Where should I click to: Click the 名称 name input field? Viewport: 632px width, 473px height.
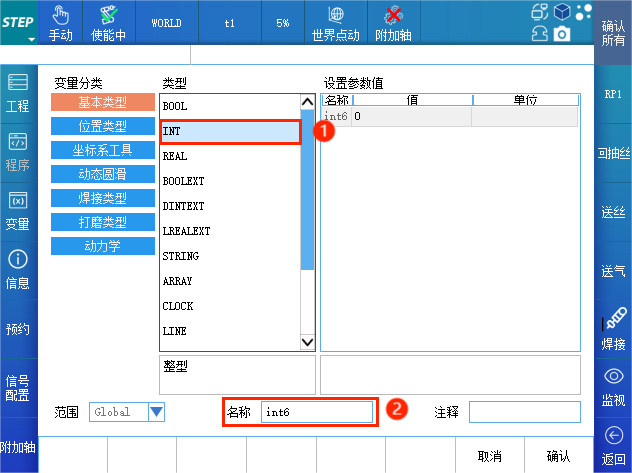317,411
